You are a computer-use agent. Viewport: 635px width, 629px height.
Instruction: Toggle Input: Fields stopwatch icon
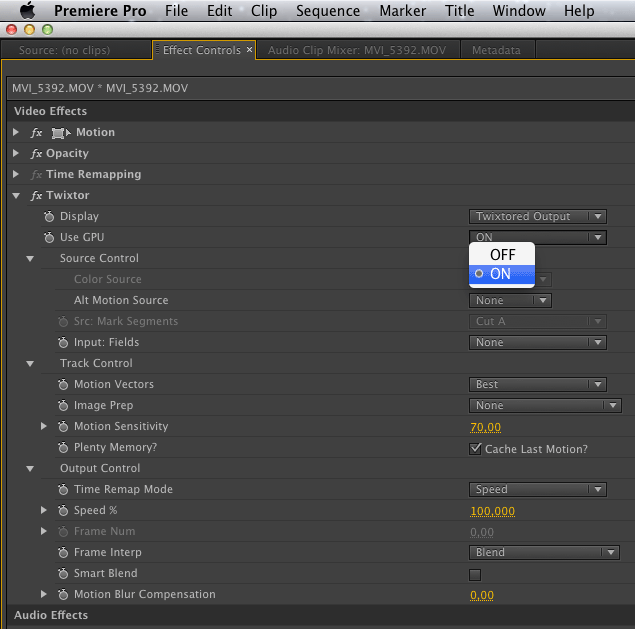coord(63,343)
